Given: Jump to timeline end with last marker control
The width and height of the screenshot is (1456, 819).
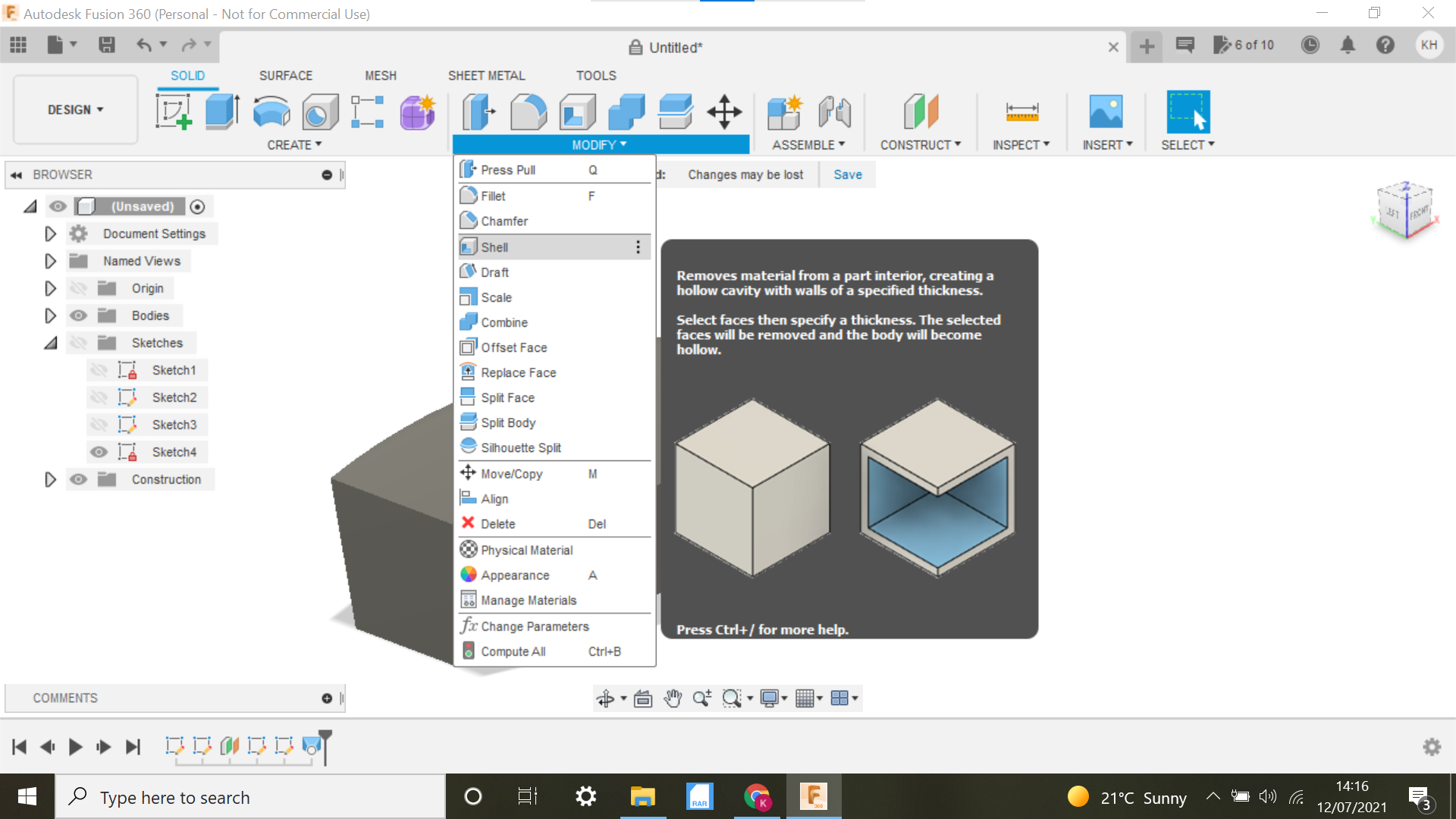Looking at the screenshot, I should 133,746.
